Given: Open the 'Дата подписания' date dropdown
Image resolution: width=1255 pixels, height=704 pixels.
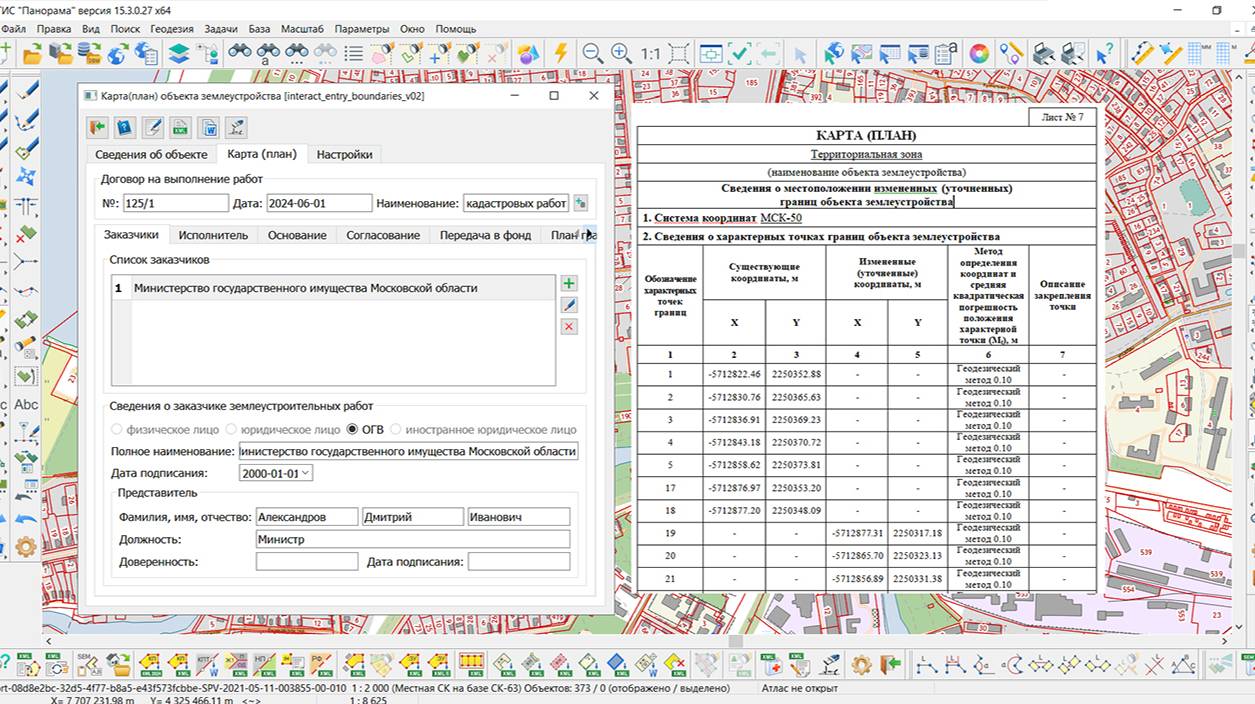Looking at the screenshot, I should pos(305,473).
